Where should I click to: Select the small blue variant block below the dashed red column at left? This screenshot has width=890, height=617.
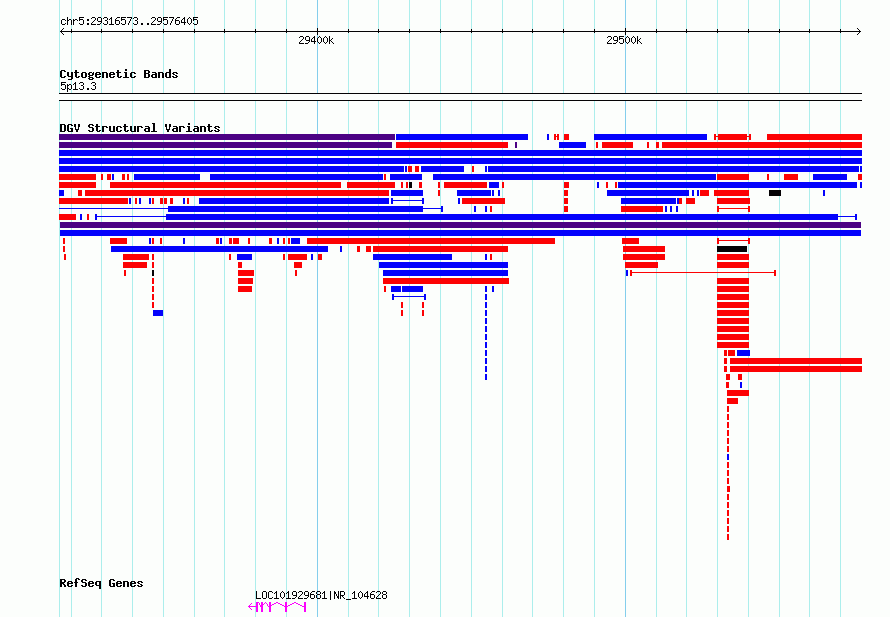158,313
